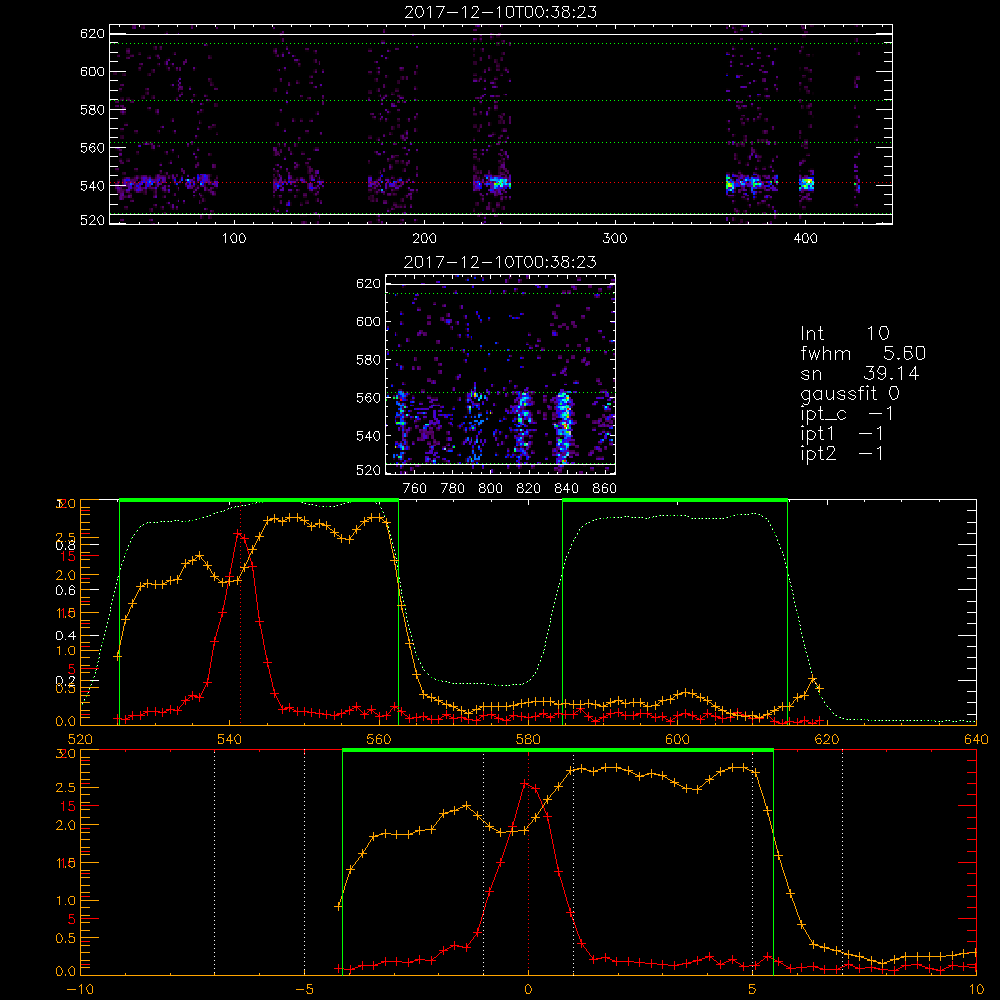Click the red curve peak in third plot
Screen dimensions: 1000x1000
click(237, 533)
